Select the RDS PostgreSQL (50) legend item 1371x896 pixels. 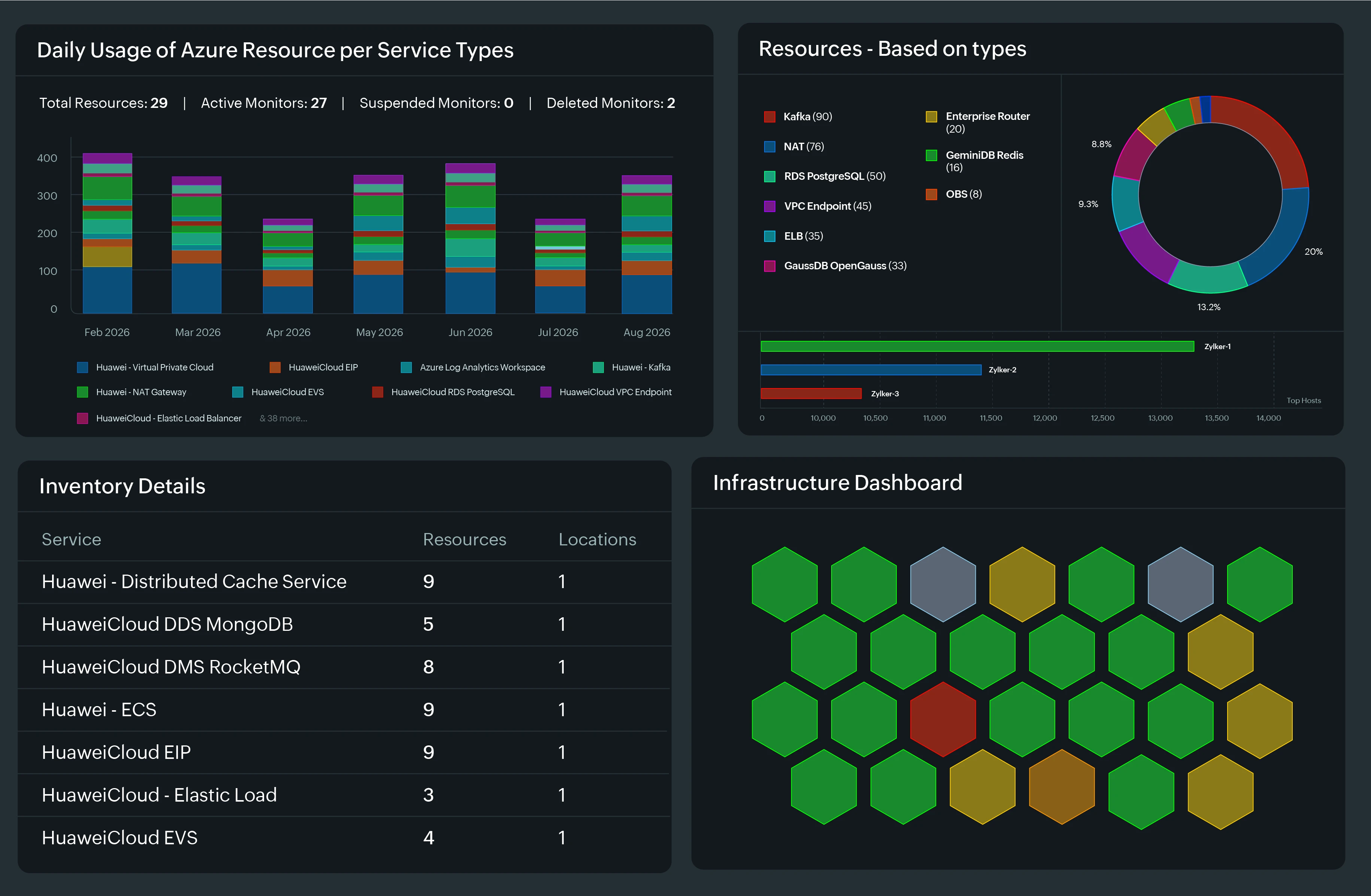click(x=824, y=176)
